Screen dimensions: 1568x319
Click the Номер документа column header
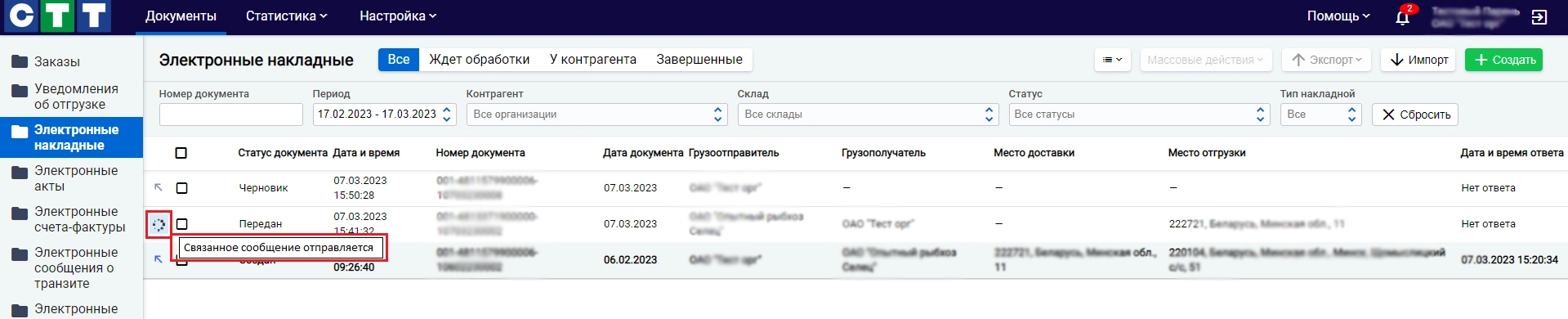point(480,153)
